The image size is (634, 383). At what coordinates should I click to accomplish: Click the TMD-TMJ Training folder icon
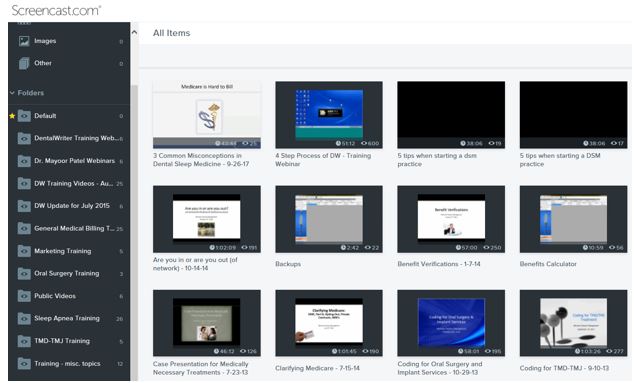click(x=24, y=341)
